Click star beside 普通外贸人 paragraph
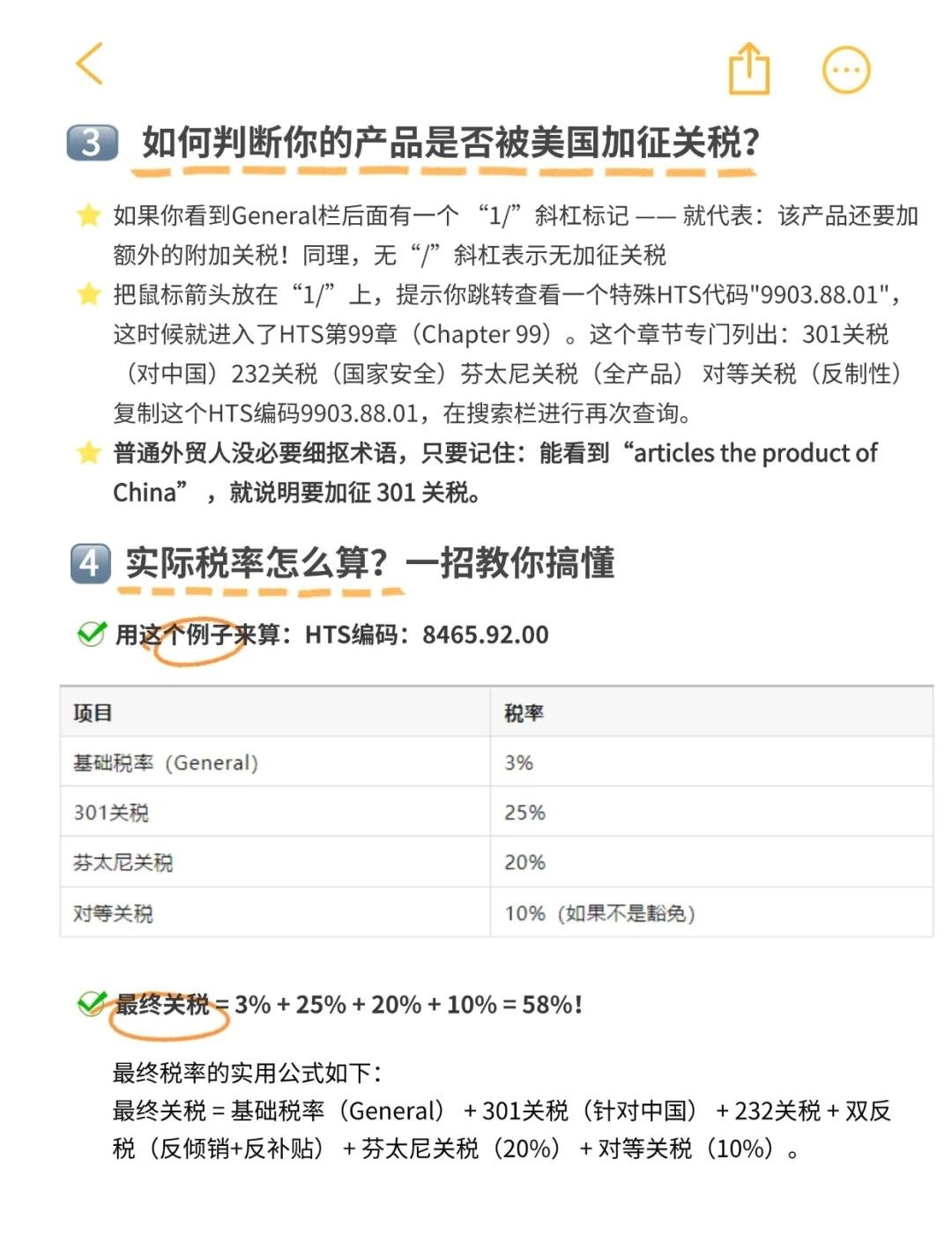This screenshot has width=952, height=1234. [x=88, y=453]
